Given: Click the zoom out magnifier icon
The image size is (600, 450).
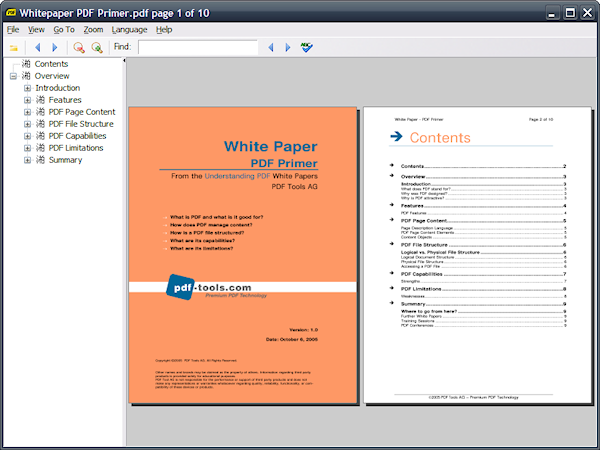Looking at the screenshot, I should [79, 47].
